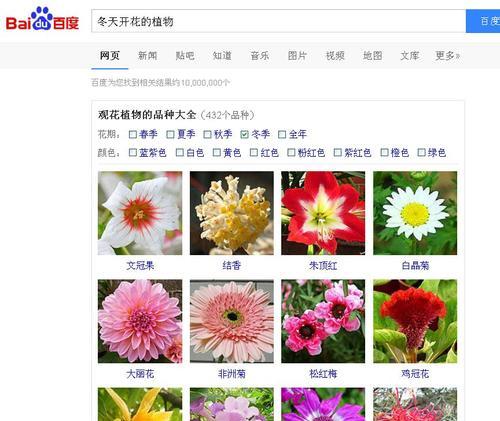
Task: Tick the 红色 color checkbox
Action: point(254,152)
